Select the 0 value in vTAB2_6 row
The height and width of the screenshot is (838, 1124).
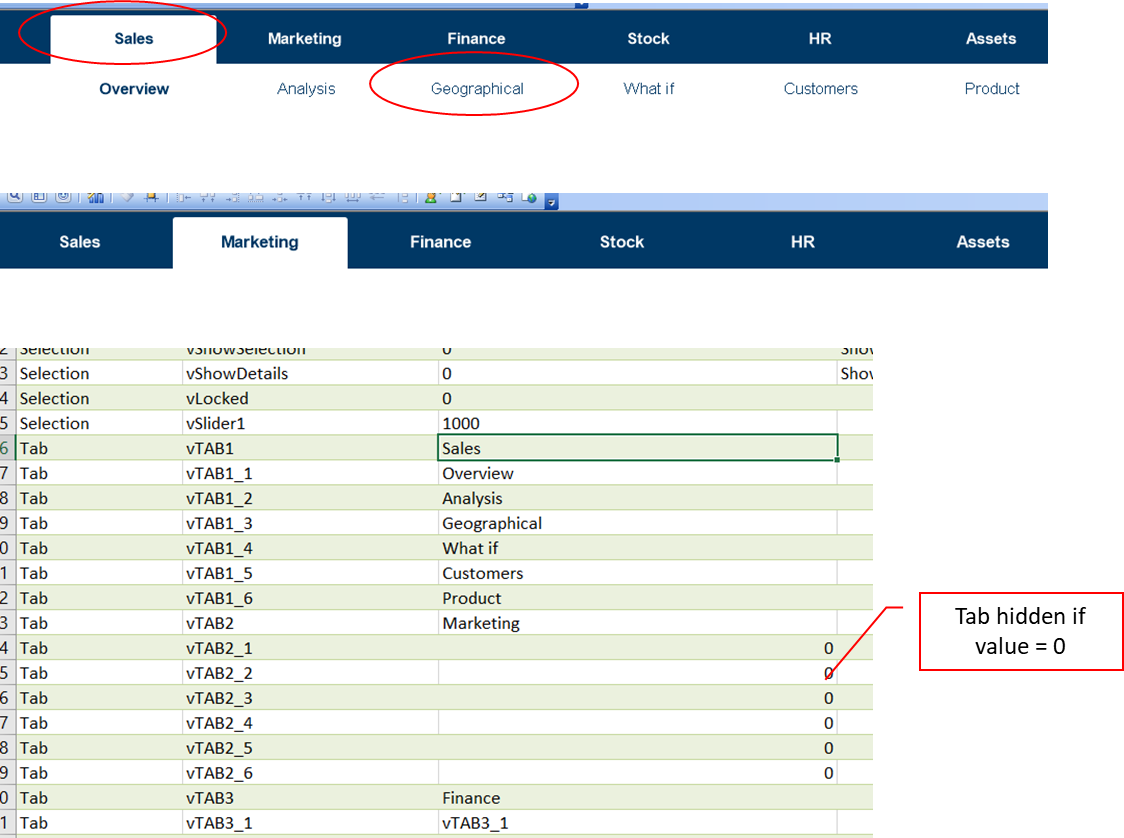tap(637, 773)
